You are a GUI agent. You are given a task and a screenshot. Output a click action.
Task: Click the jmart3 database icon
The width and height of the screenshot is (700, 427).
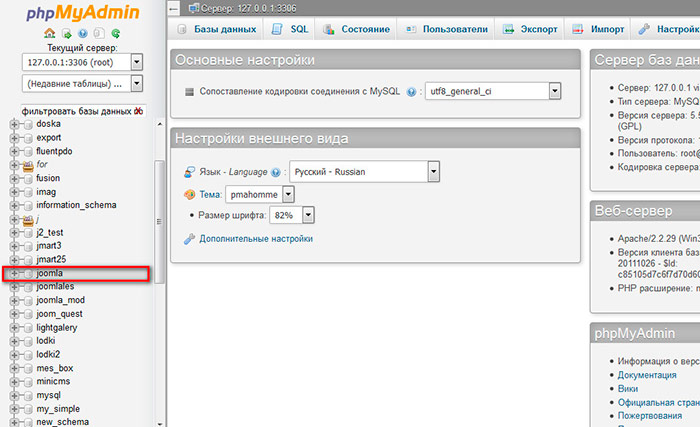point(28,246)
